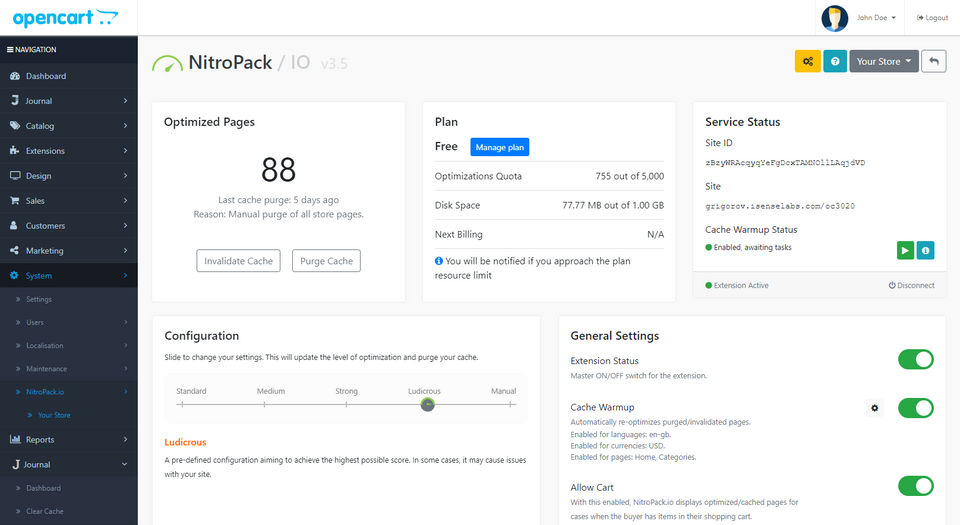
Task: Click the Site ID value text
Action: tap(785, 163)
